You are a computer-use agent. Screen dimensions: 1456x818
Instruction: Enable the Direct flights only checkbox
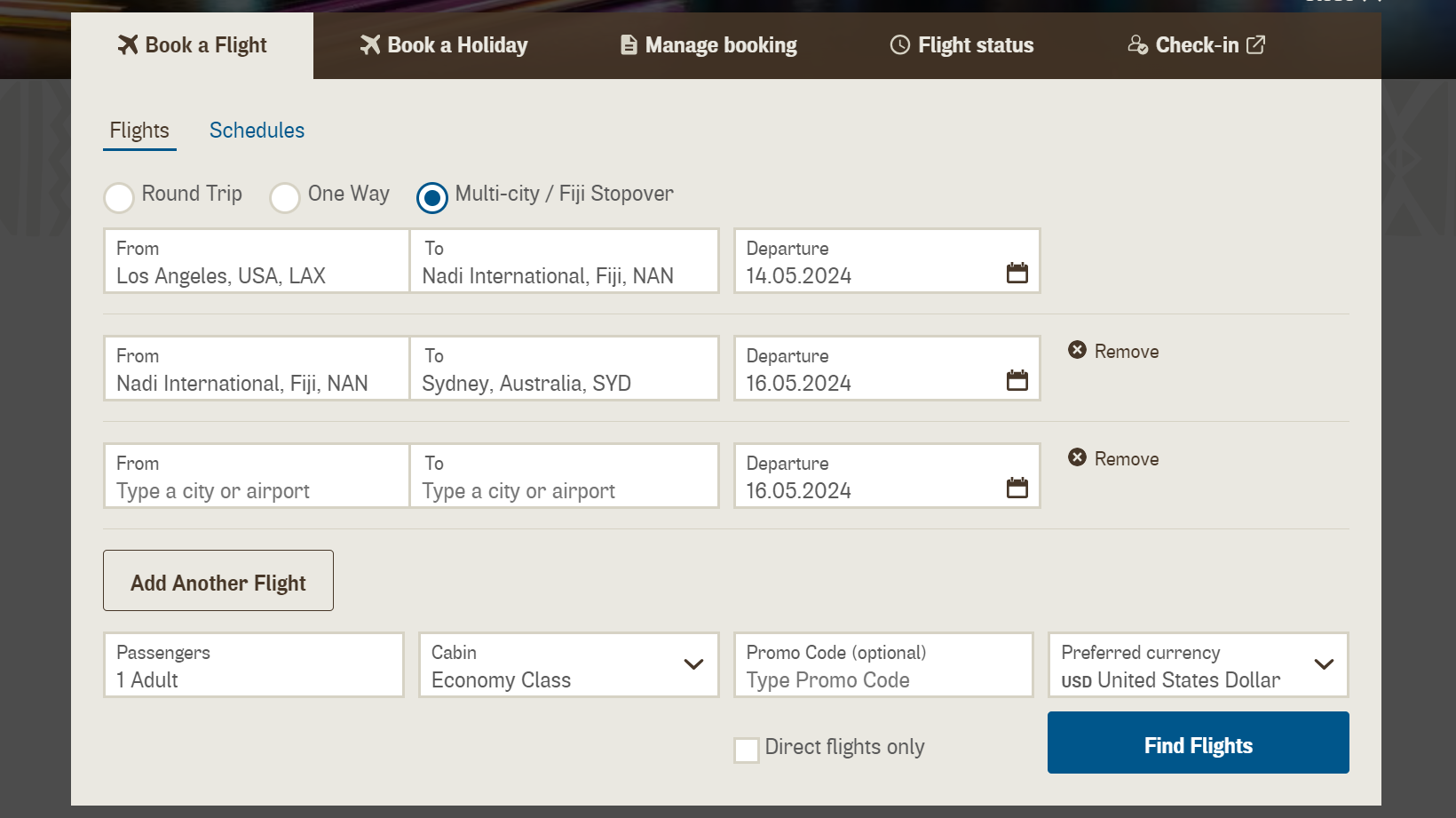coord(747,750)
